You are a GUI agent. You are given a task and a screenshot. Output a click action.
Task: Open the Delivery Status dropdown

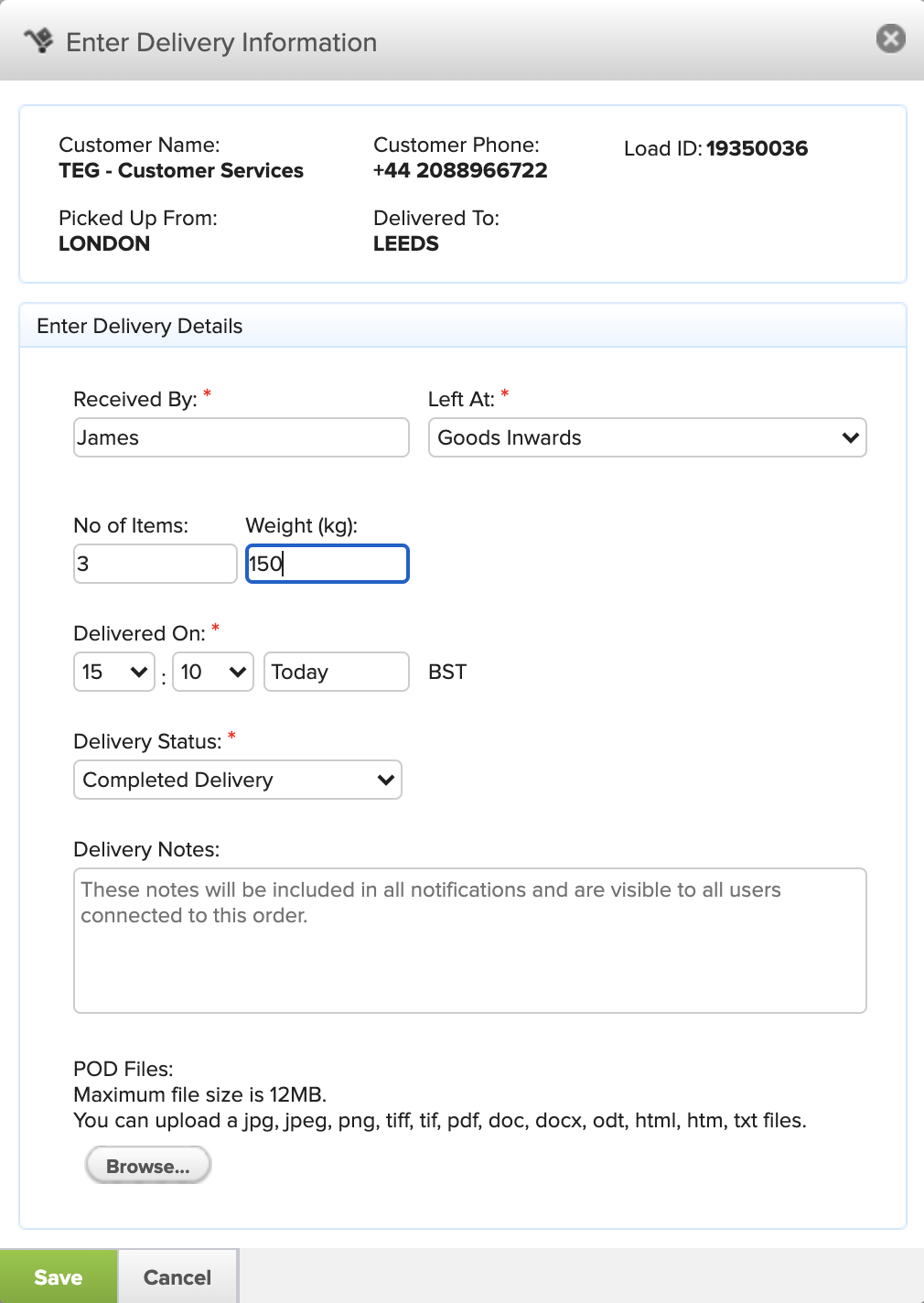click(238, 780)
